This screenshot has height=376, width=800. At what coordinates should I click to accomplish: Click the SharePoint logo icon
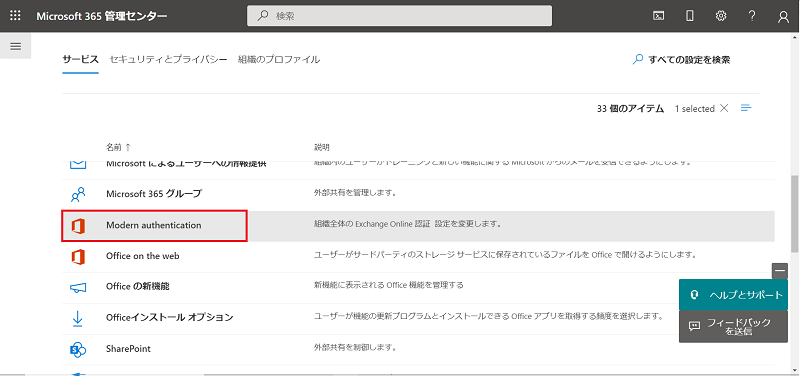(x=78, y=349)
